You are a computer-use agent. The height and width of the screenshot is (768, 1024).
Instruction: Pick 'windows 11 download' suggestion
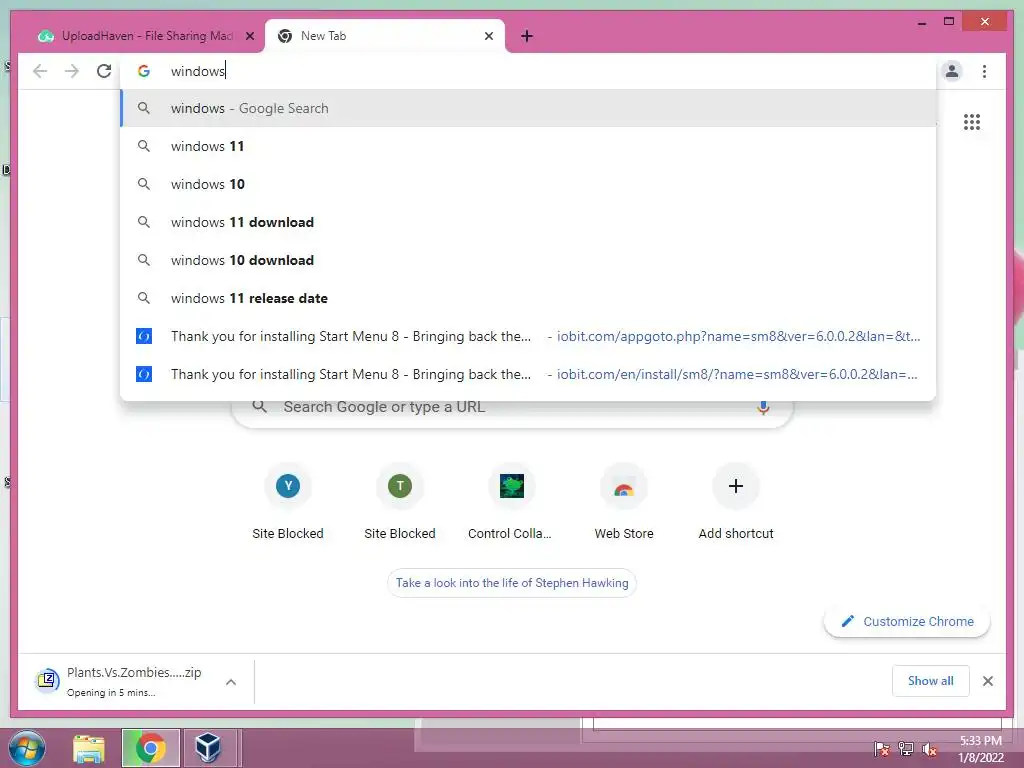tap(528, 222)
